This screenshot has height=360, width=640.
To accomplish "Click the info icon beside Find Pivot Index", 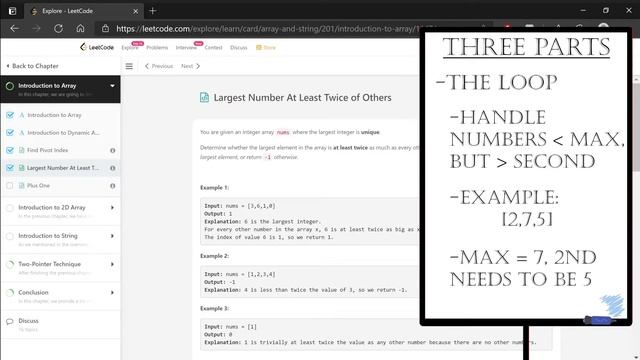I will pyautogui.click(x=113, y=151).
